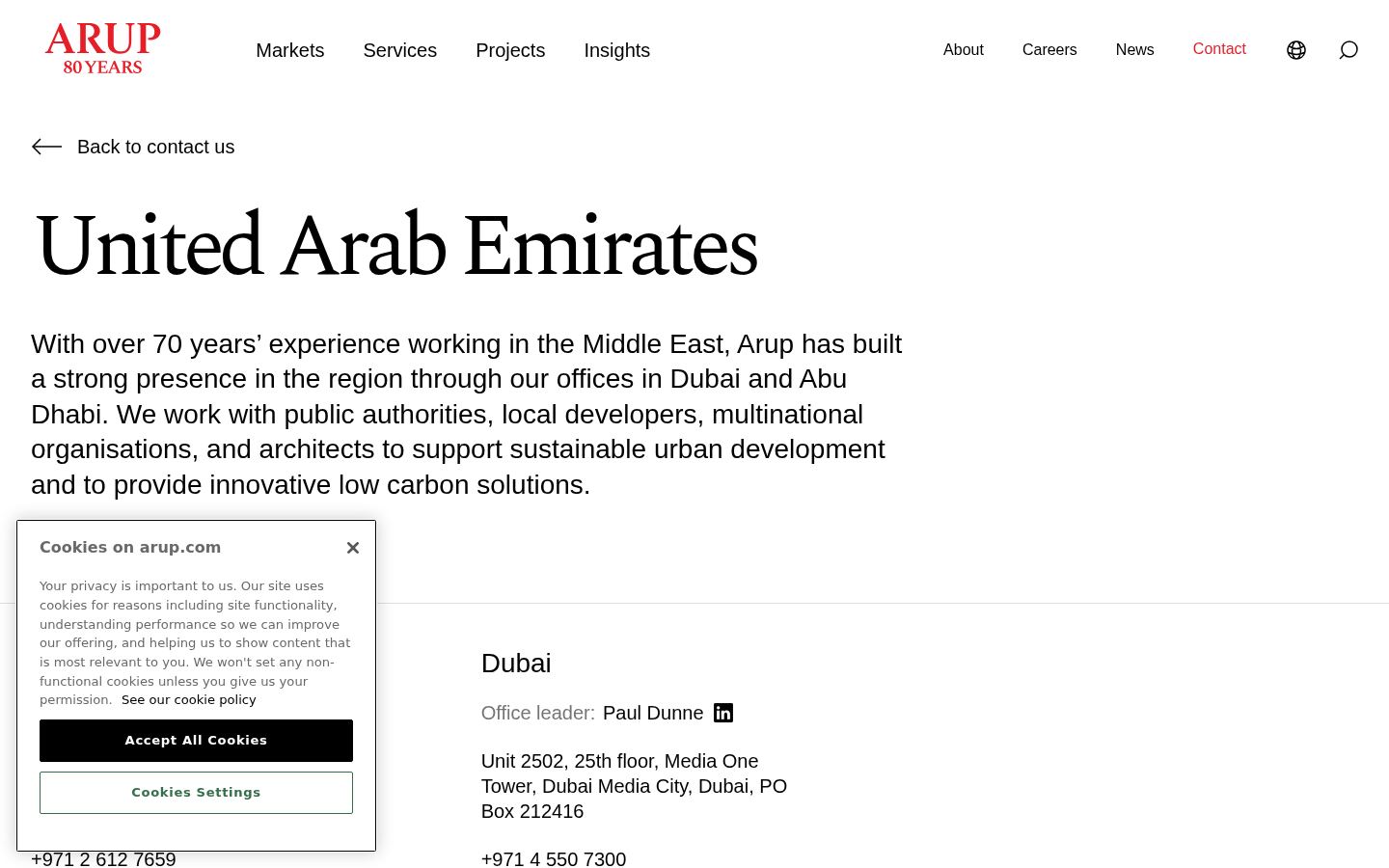Open the Insights menu
This screenshot has width=1389, height=868.
pos(617,50)
